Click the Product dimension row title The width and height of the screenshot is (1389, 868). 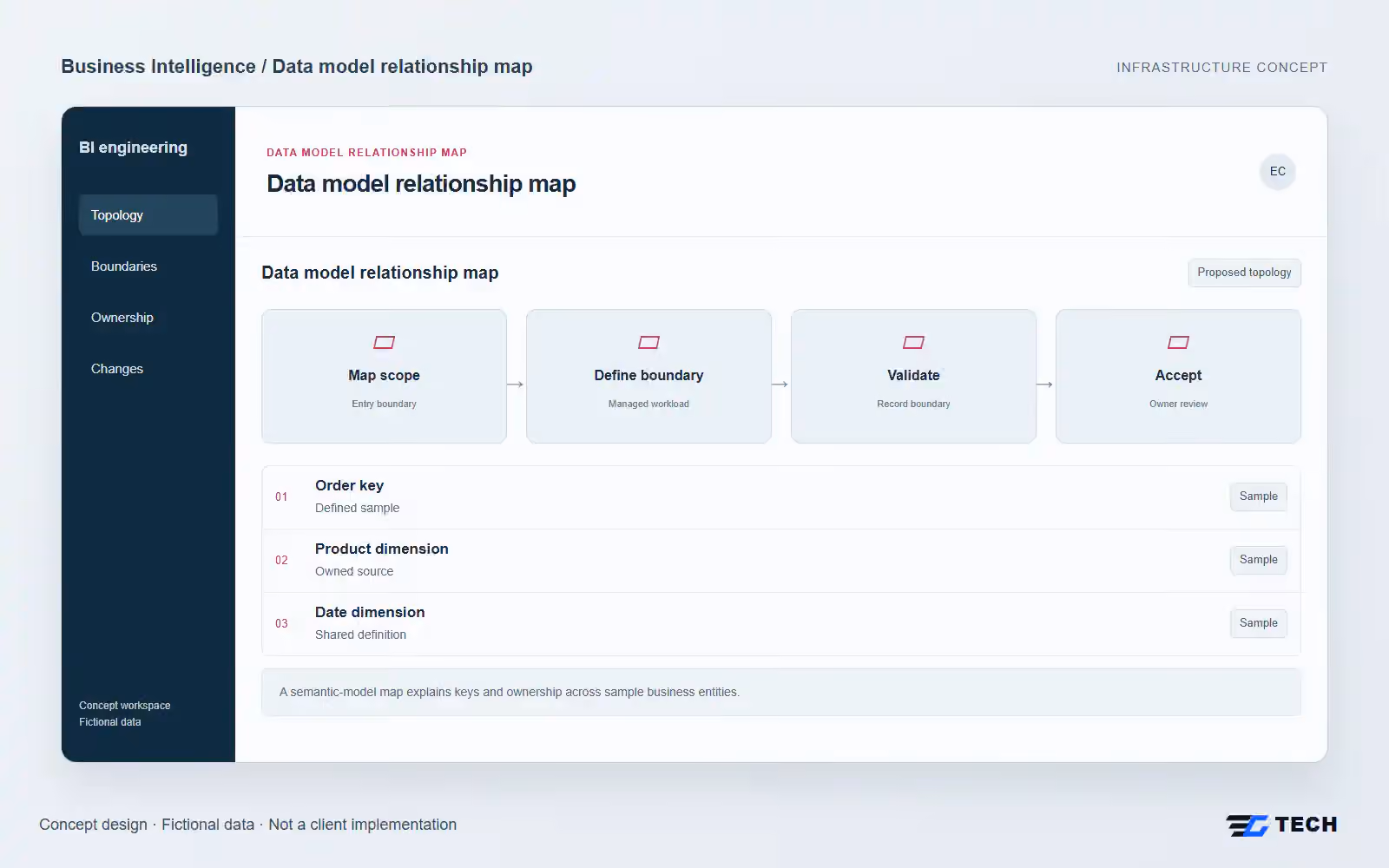382,549
